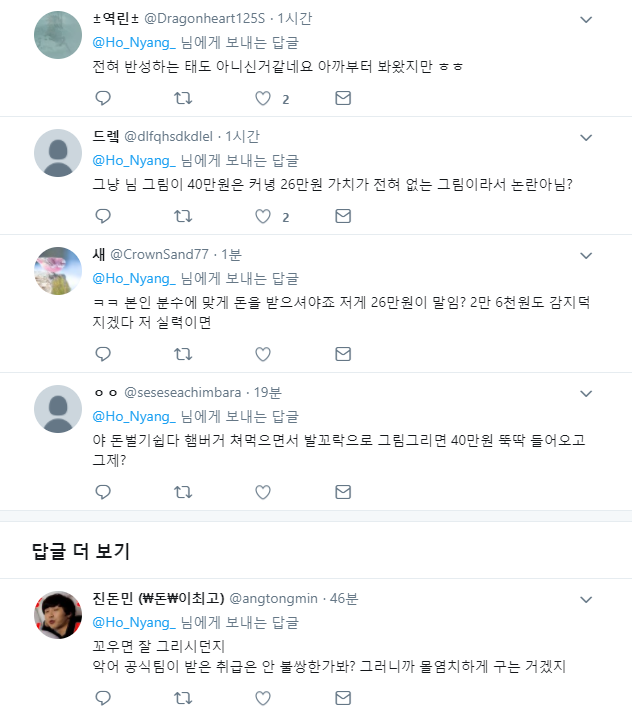Screen dimensions: 632x713
Task: Retweet 새 @CrownSand77's tweet
Action: pyautogui.click(x=182, y=354)
